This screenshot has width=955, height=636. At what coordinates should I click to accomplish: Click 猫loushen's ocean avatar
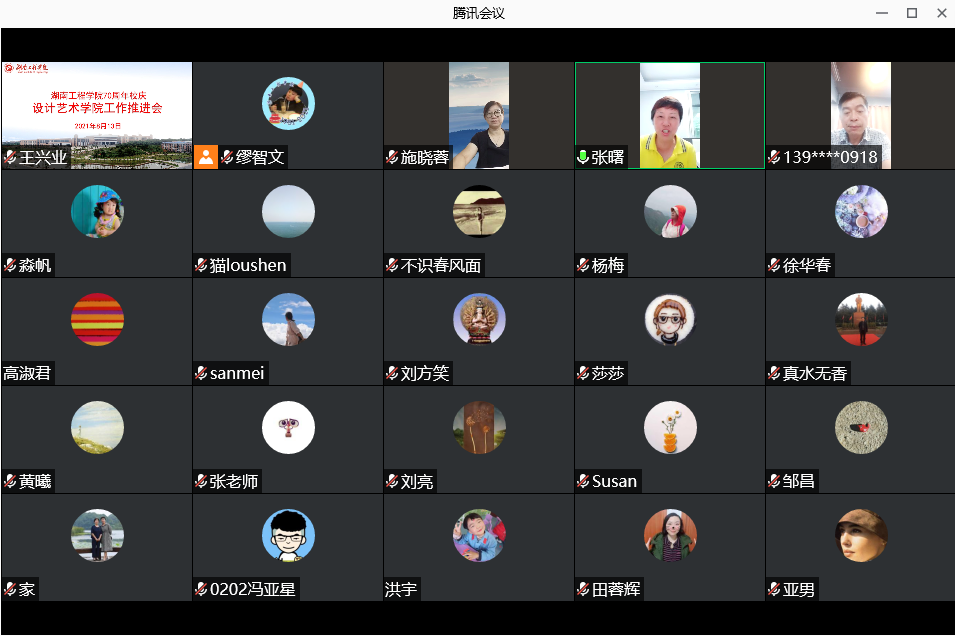coord(288,211)
